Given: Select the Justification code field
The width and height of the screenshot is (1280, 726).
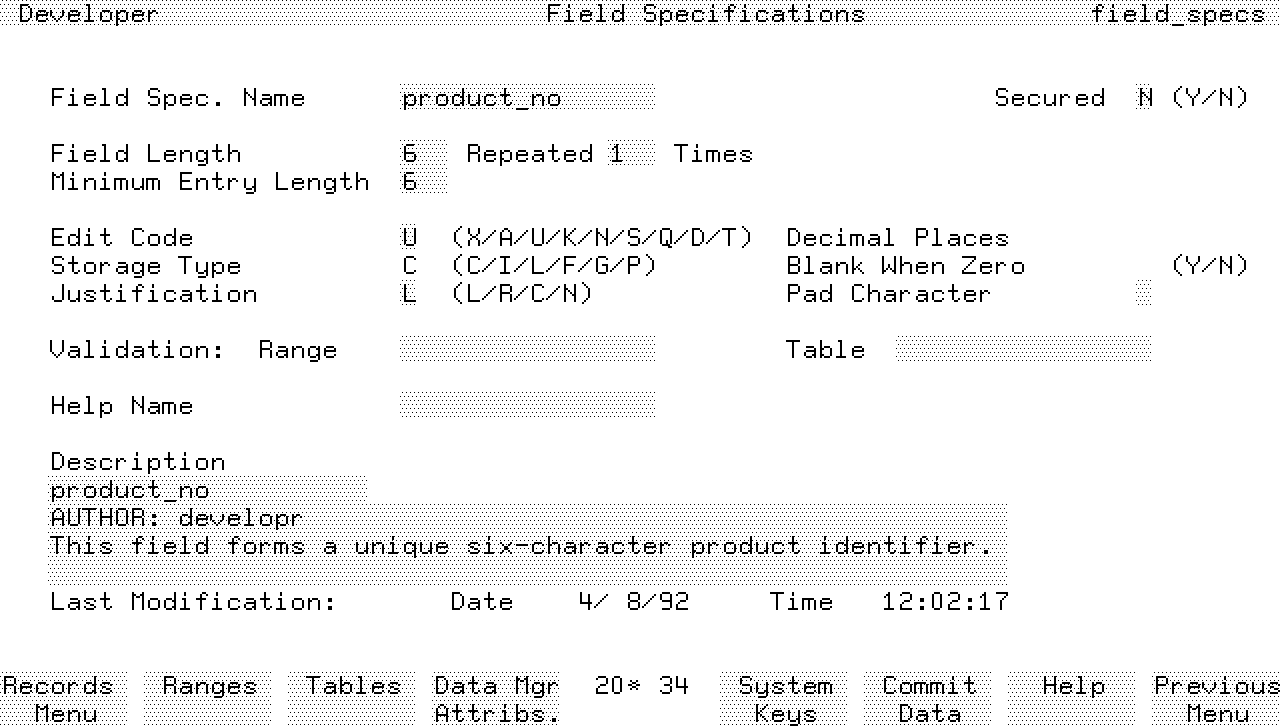Looking at the screenshot, I should [409, 294].
